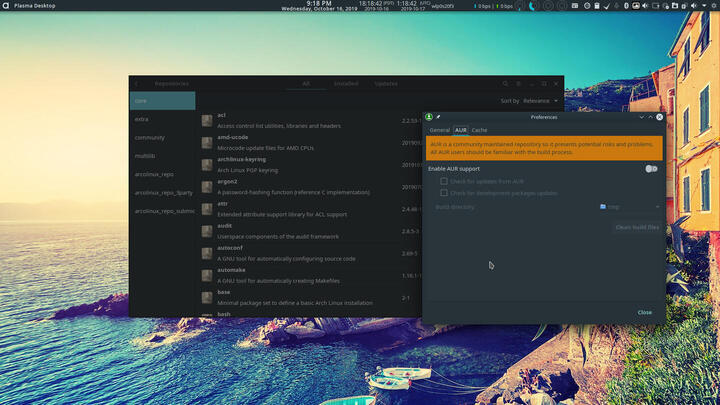Image resolution: width=720 pixels, height=405 pixels.
Task: Show the All packages tab
Action: (x=306, y=84)
